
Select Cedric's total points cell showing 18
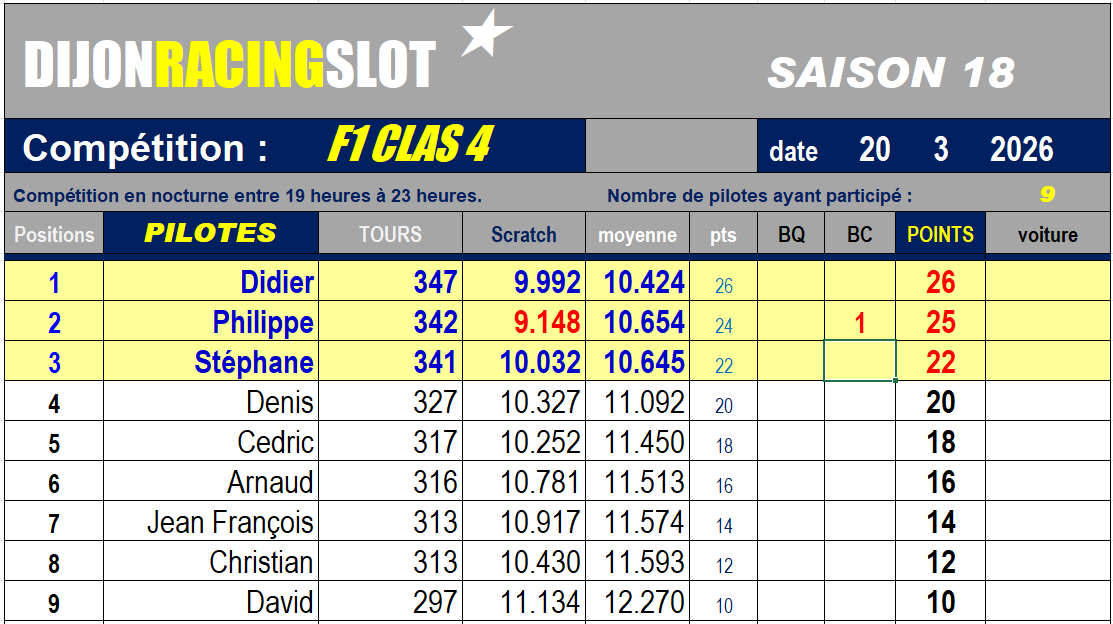pos(940,443)
